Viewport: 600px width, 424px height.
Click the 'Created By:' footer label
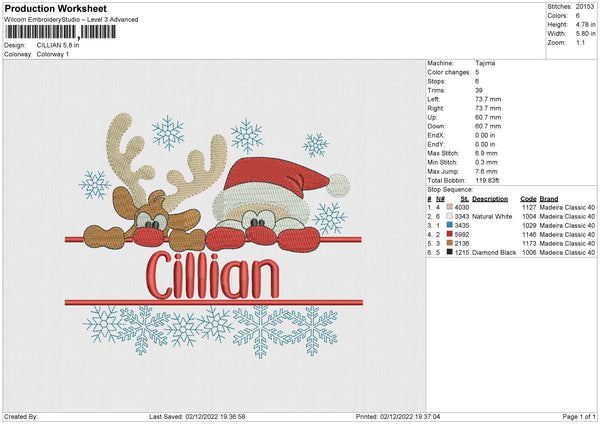click(21, 417)
